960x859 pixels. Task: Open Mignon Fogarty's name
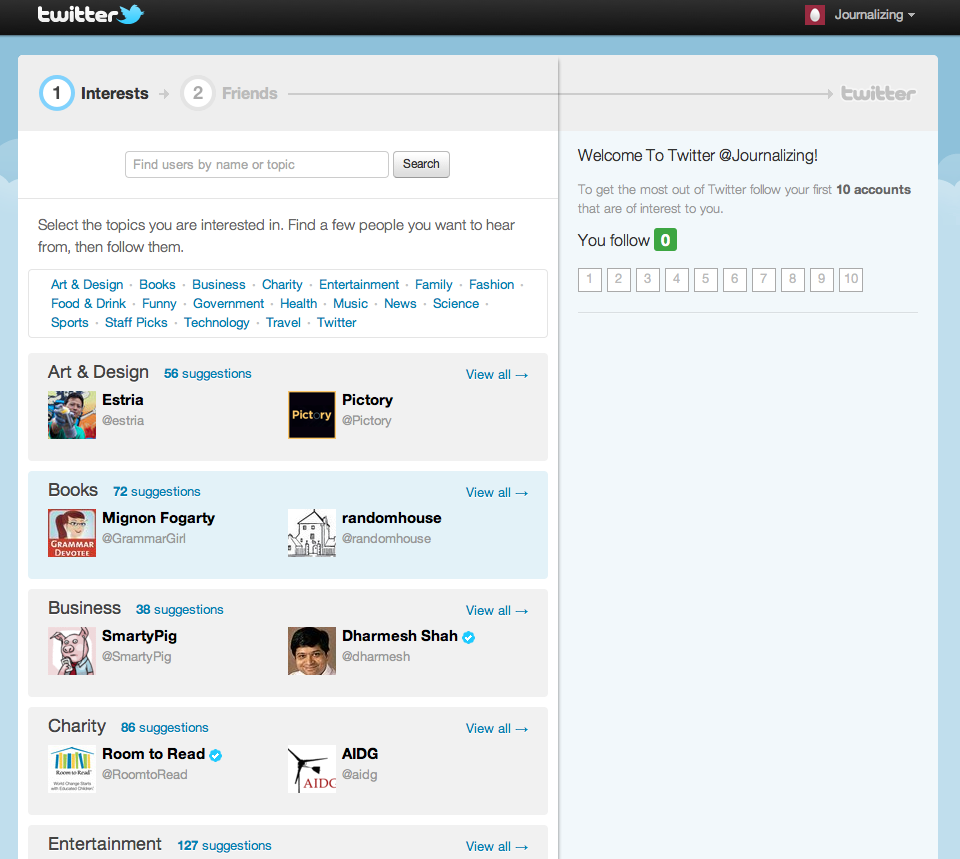[x=159, y=518]
